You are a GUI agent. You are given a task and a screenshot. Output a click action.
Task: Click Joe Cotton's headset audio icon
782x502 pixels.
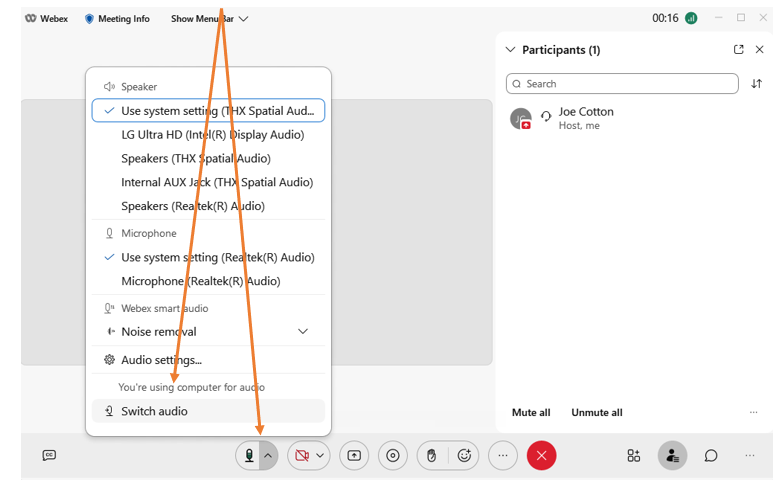pyautogui.click(x=546, y=116)
